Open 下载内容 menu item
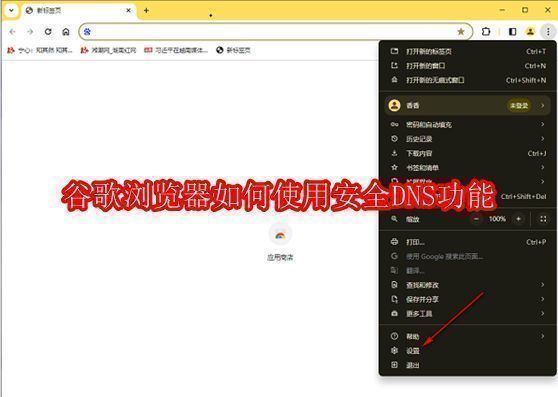Screen dimensions: 558x397 [x=468, y=153]
